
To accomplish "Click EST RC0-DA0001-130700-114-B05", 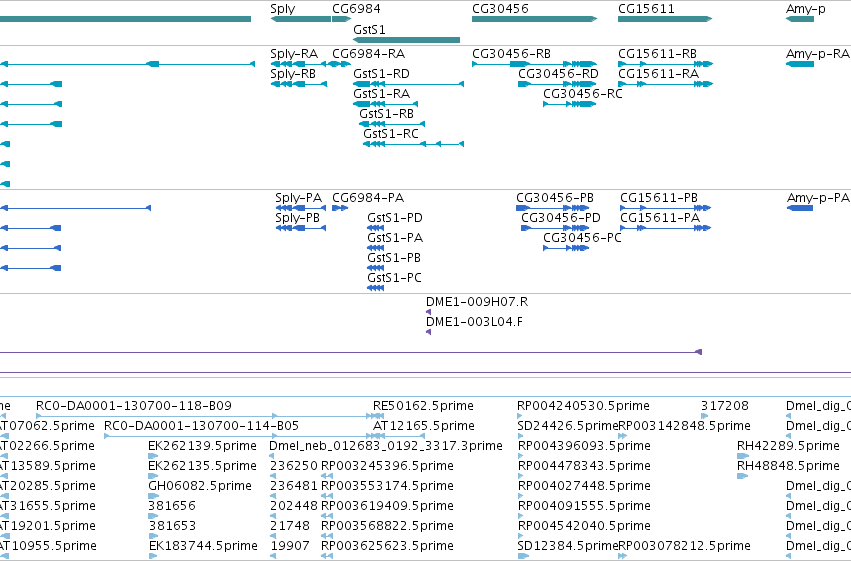I will tap(201, 426).
